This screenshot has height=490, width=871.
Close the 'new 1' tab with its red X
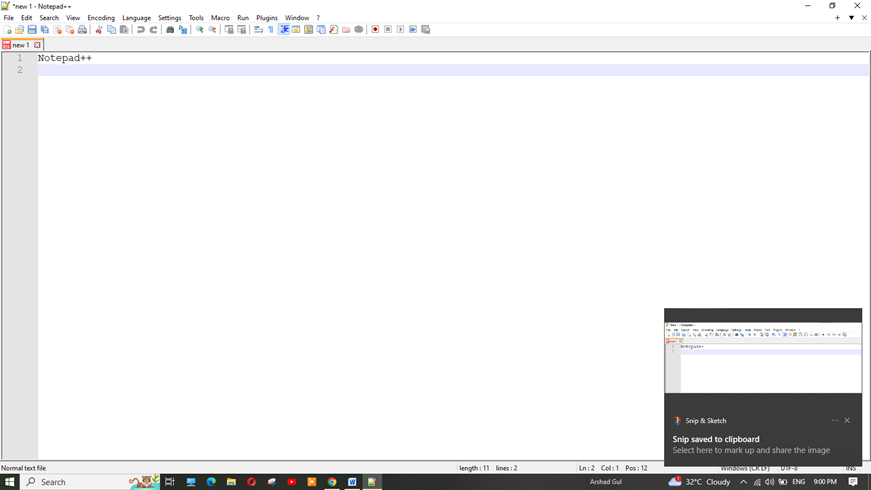point(37,45)
